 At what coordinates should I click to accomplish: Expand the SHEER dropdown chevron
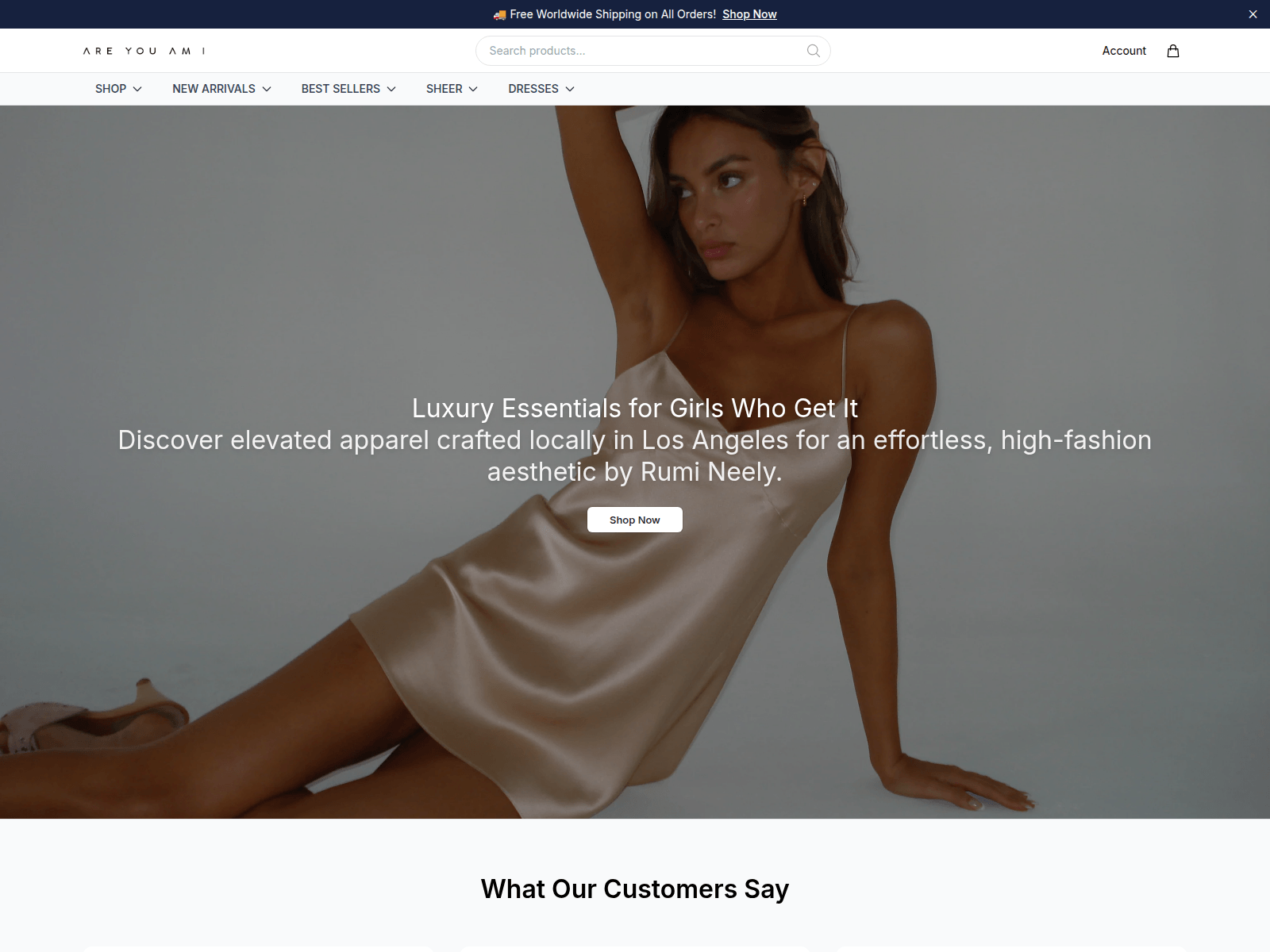(473, 89)
